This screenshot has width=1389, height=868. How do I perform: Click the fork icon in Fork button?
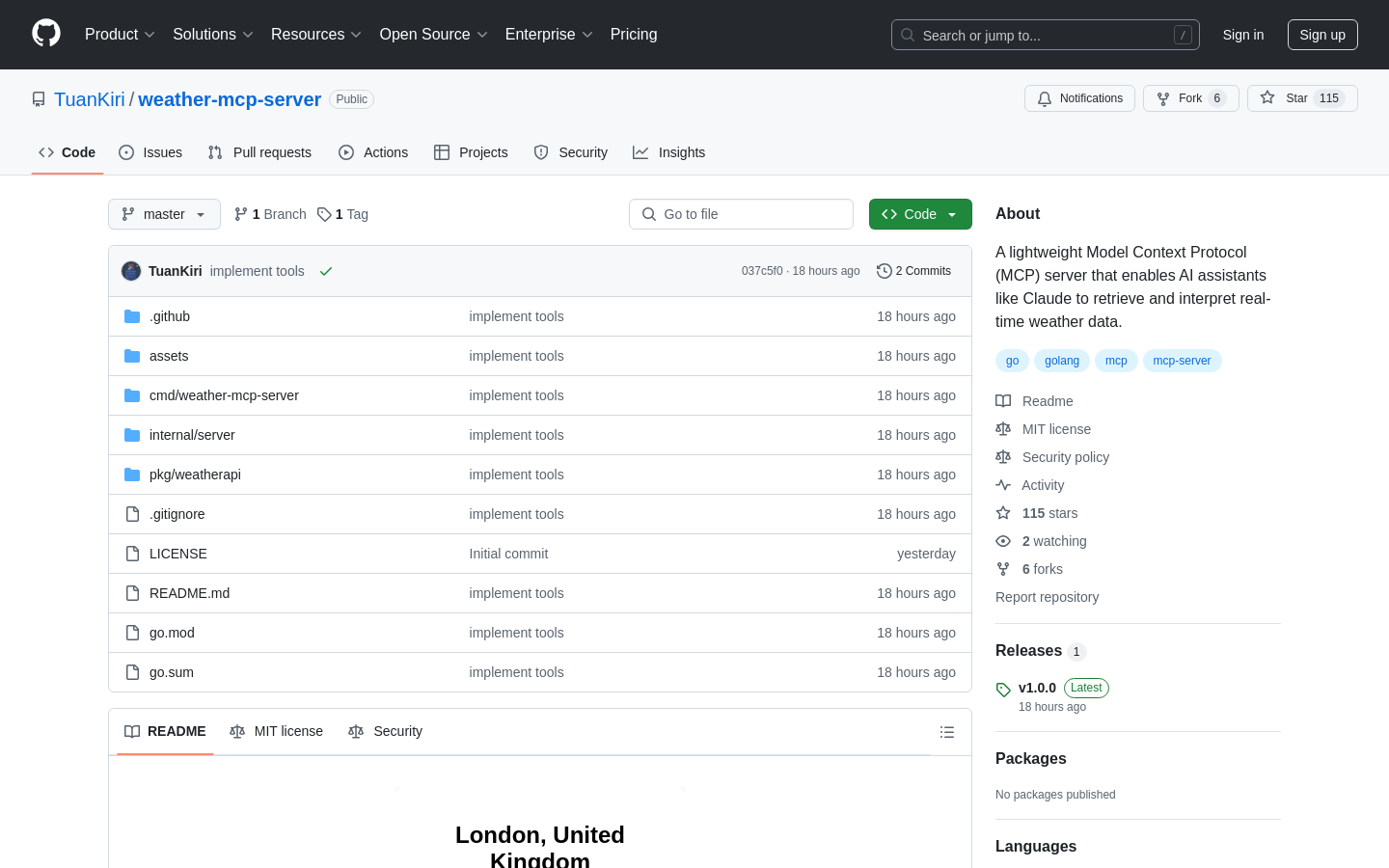[1163, 98]
